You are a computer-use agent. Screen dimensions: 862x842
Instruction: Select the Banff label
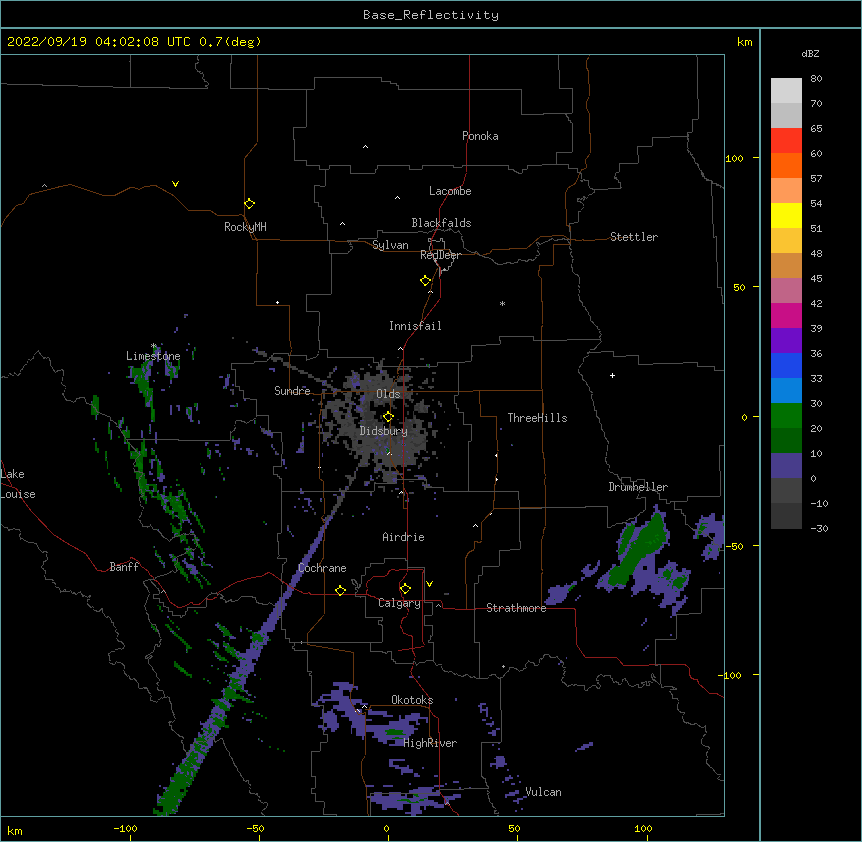coord(124,567)
